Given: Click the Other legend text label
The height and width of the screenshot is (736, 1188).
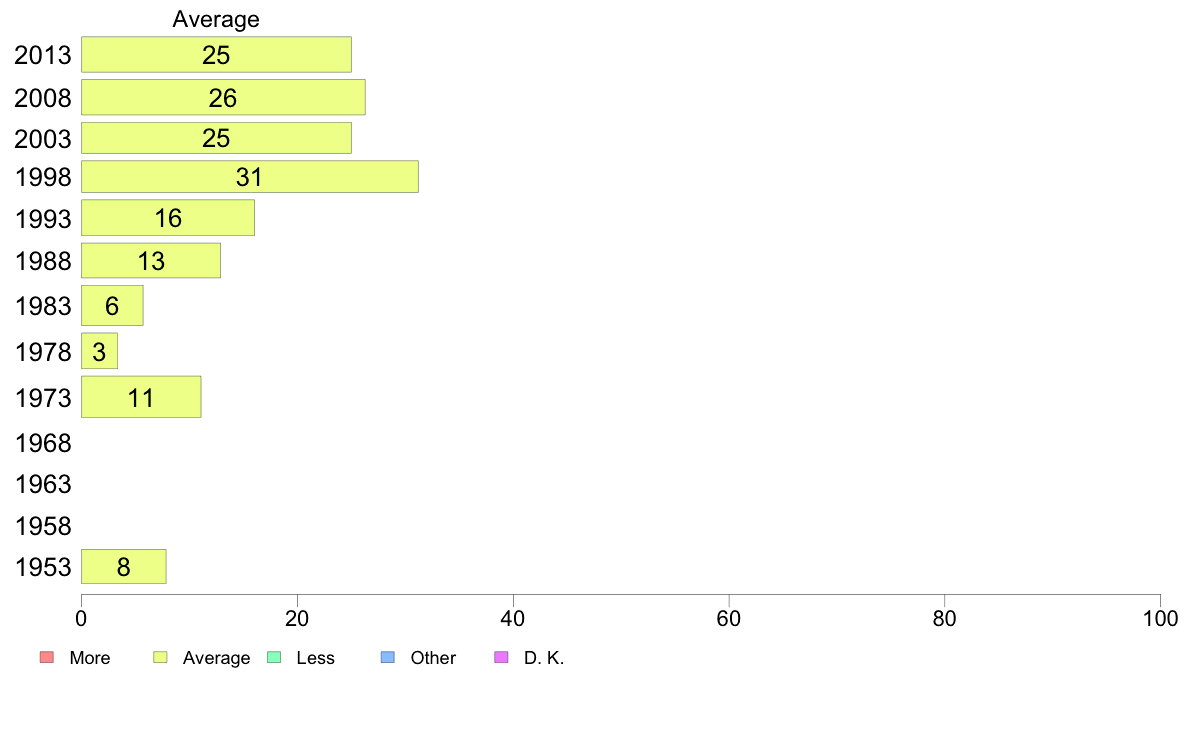Looking at the screenshot, I should click(x=433, y=658).
